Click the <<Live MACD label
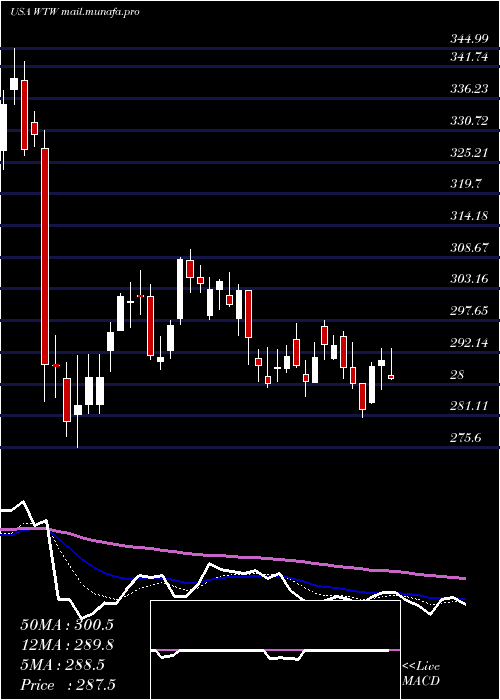The width and height of the screenshot is (500, 700). tap(421, 674)
